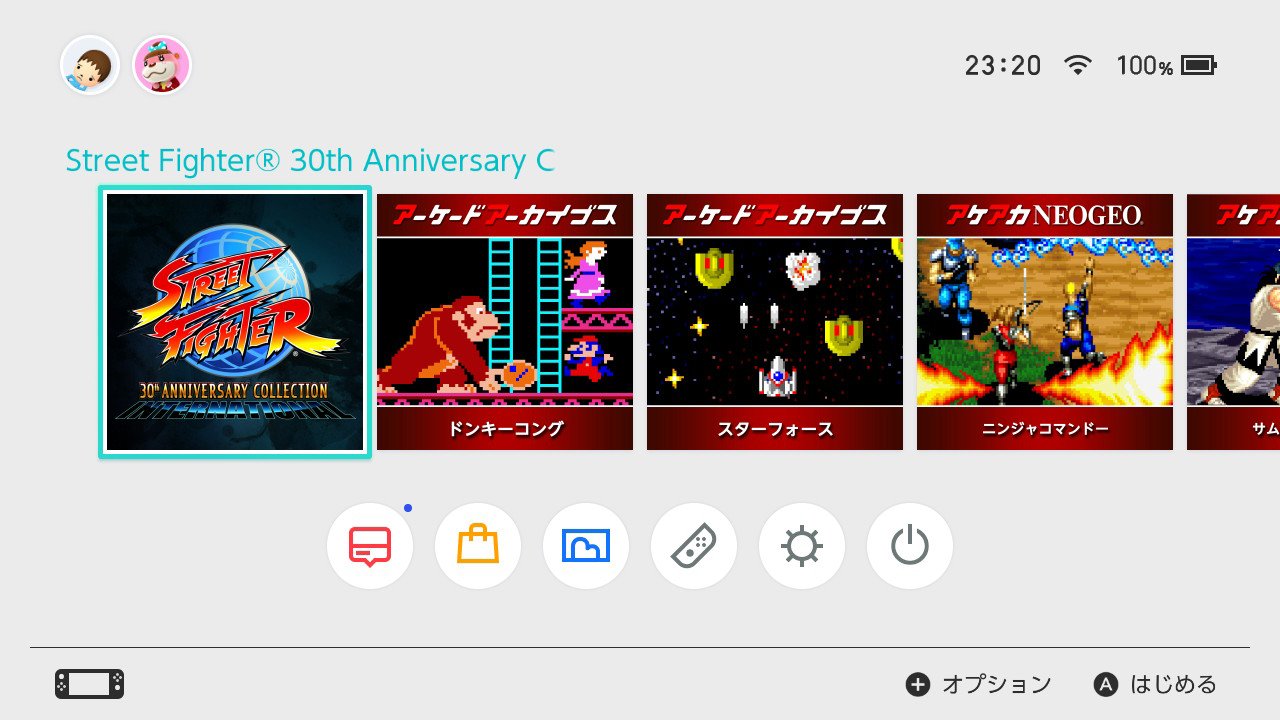Click the handheld console mode icon
Screen dimensions: 1280x720
point(89,684)
